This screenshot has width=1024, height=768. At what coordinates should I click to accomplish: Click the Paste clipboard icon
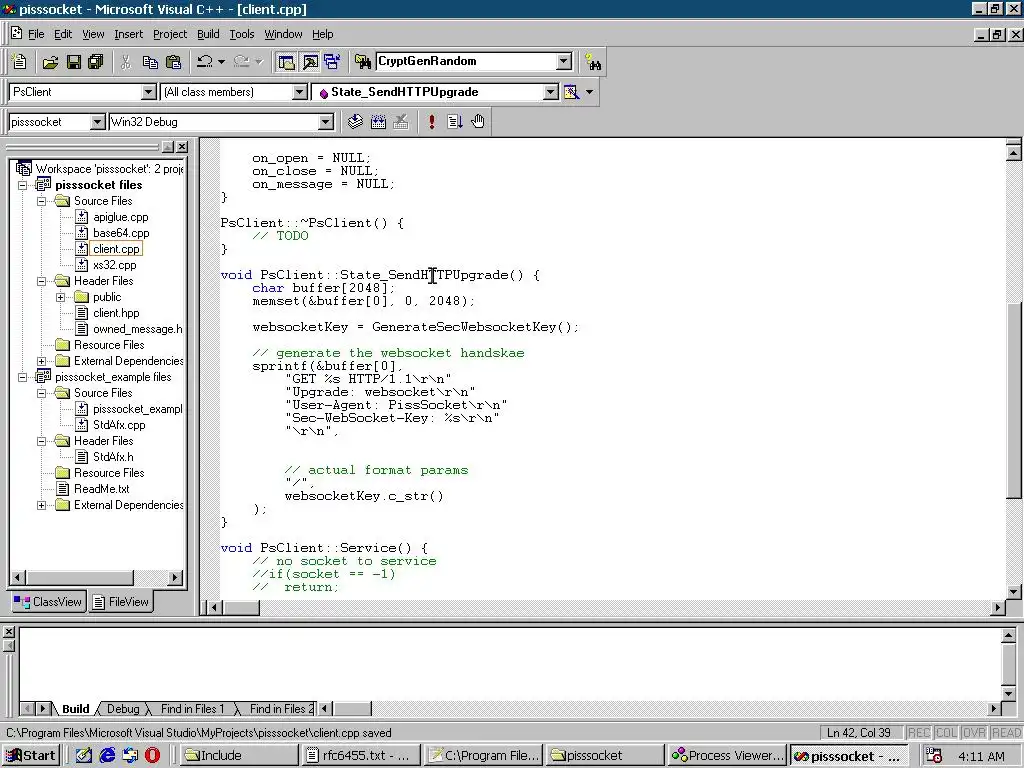tap(174, 62)
